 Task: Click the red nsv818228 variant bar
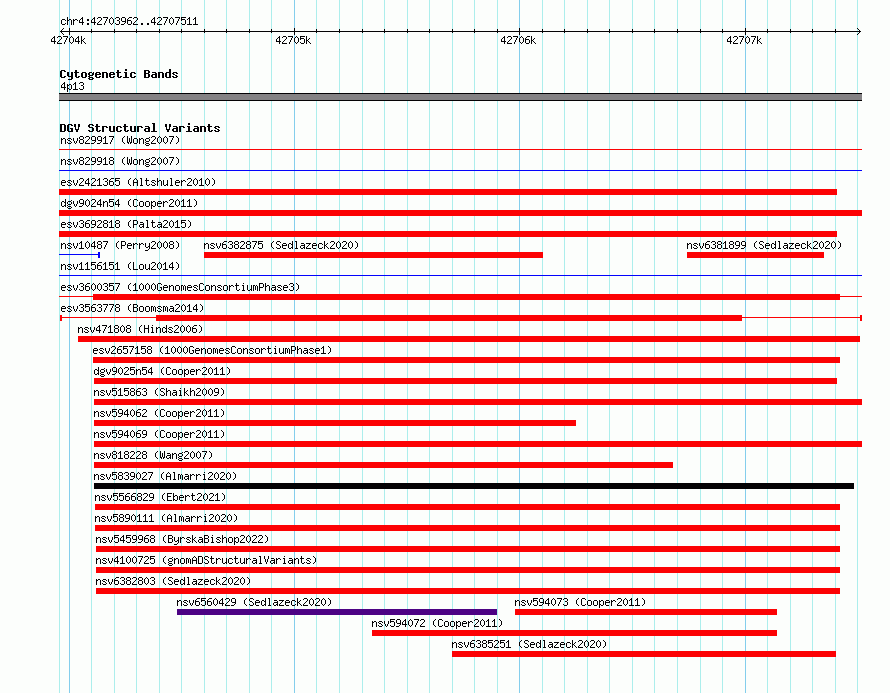384,465
